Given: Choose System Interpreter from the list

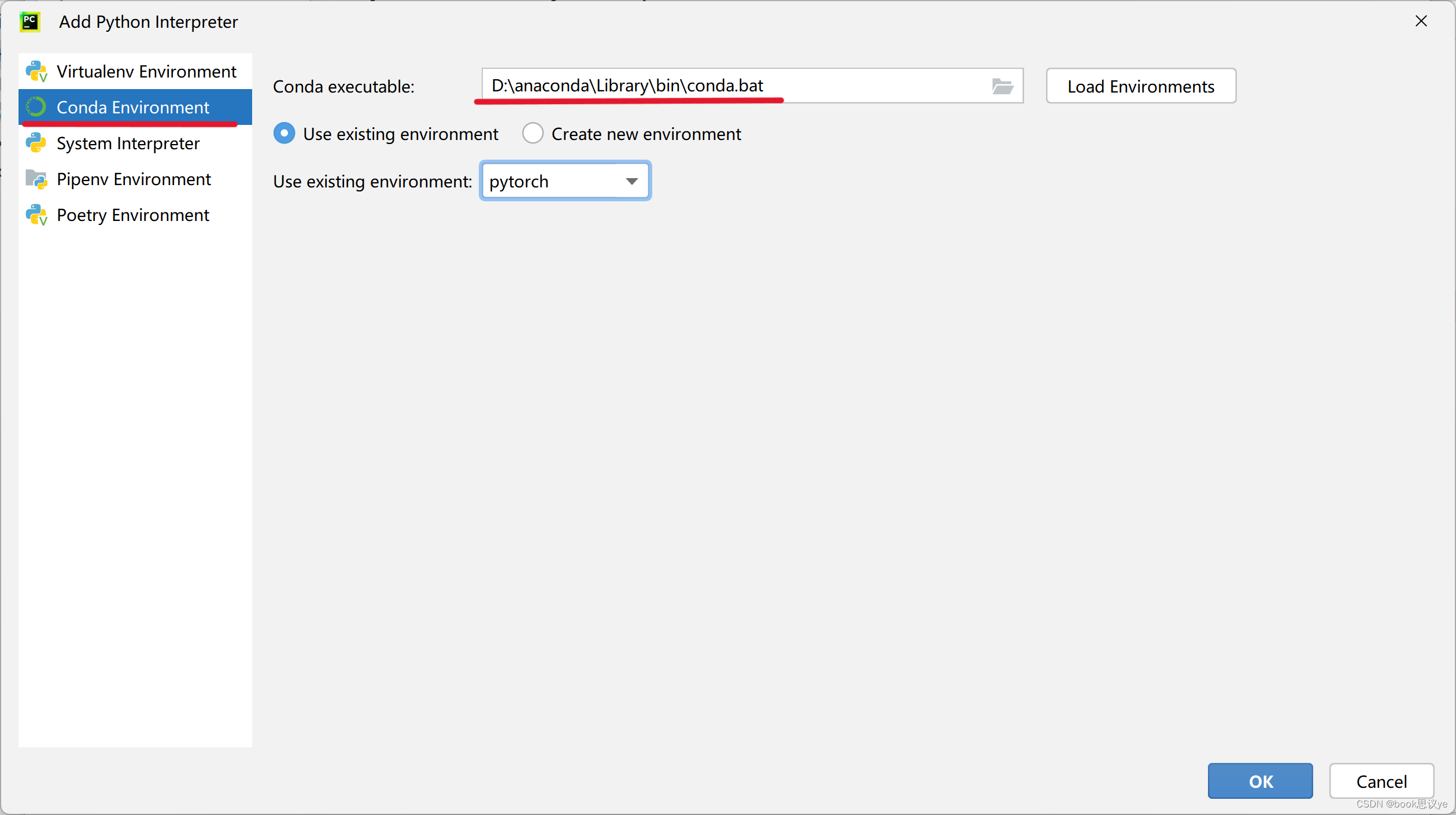Looking at the screenshot, I should click(x=128, y=143).
